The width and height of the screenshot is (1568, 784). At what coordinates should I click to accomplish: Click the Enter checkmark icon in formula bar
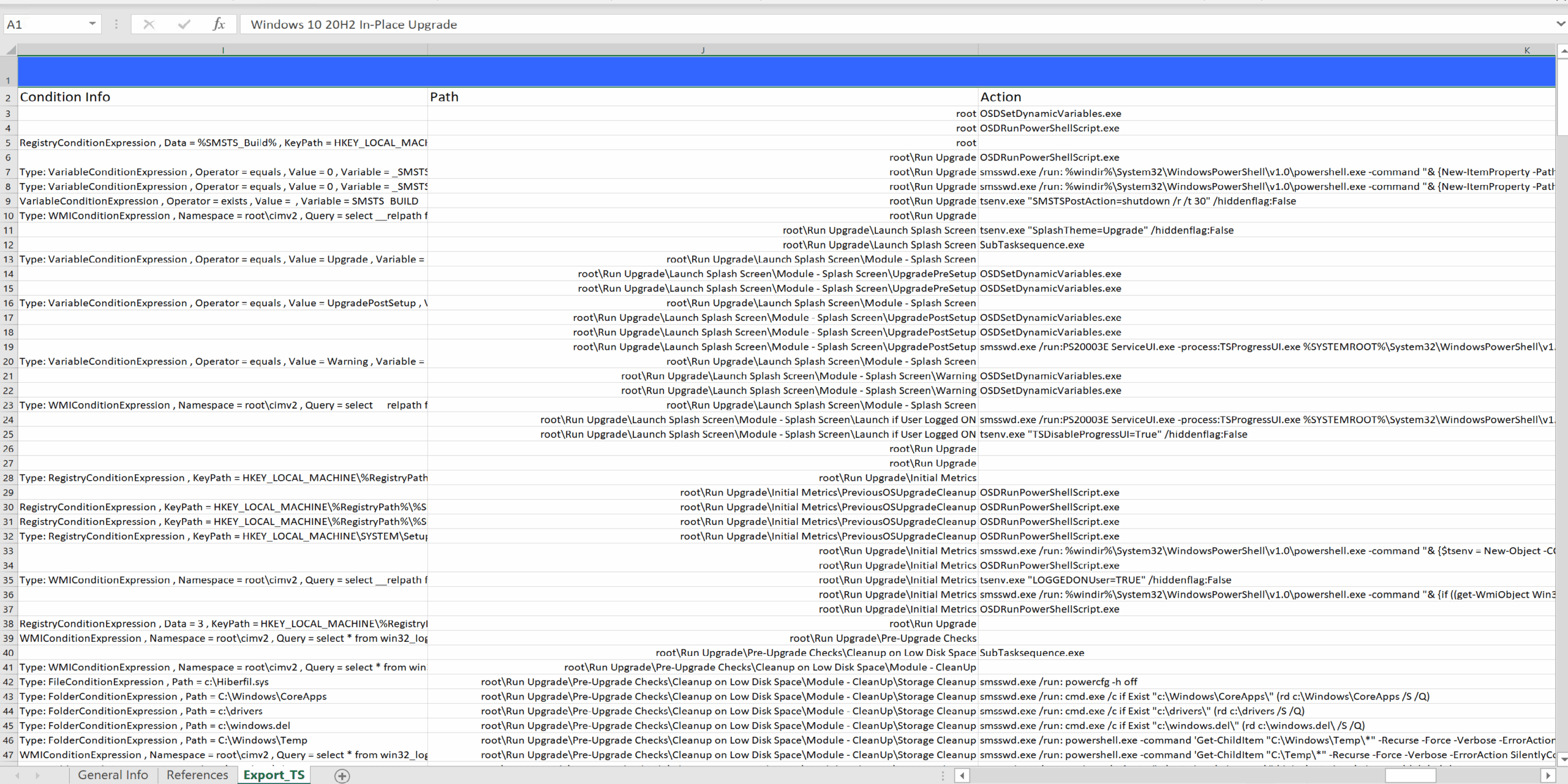click(x=184, y=24)
